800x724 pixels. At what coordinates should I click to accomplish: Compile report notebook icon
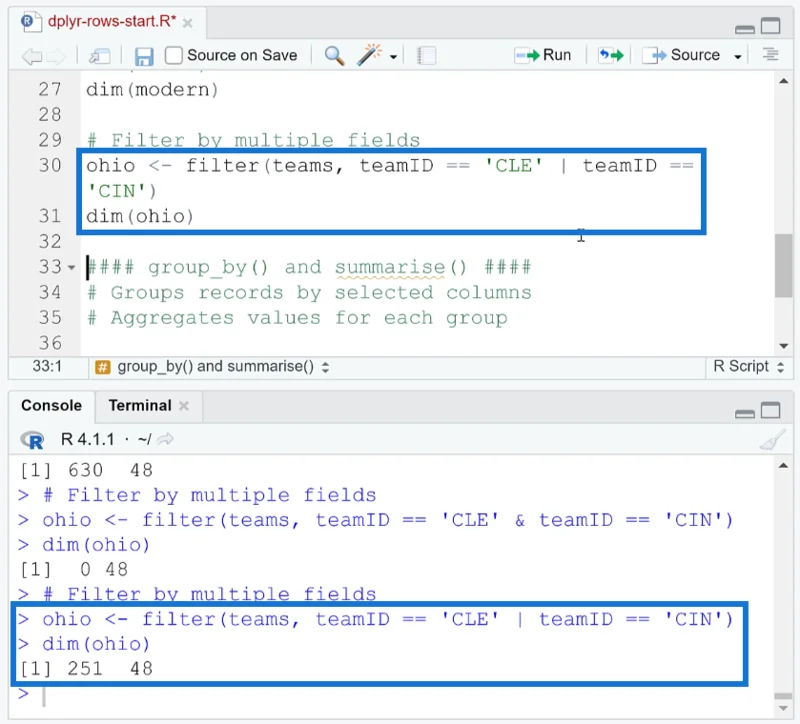click(x=427, y=55)
